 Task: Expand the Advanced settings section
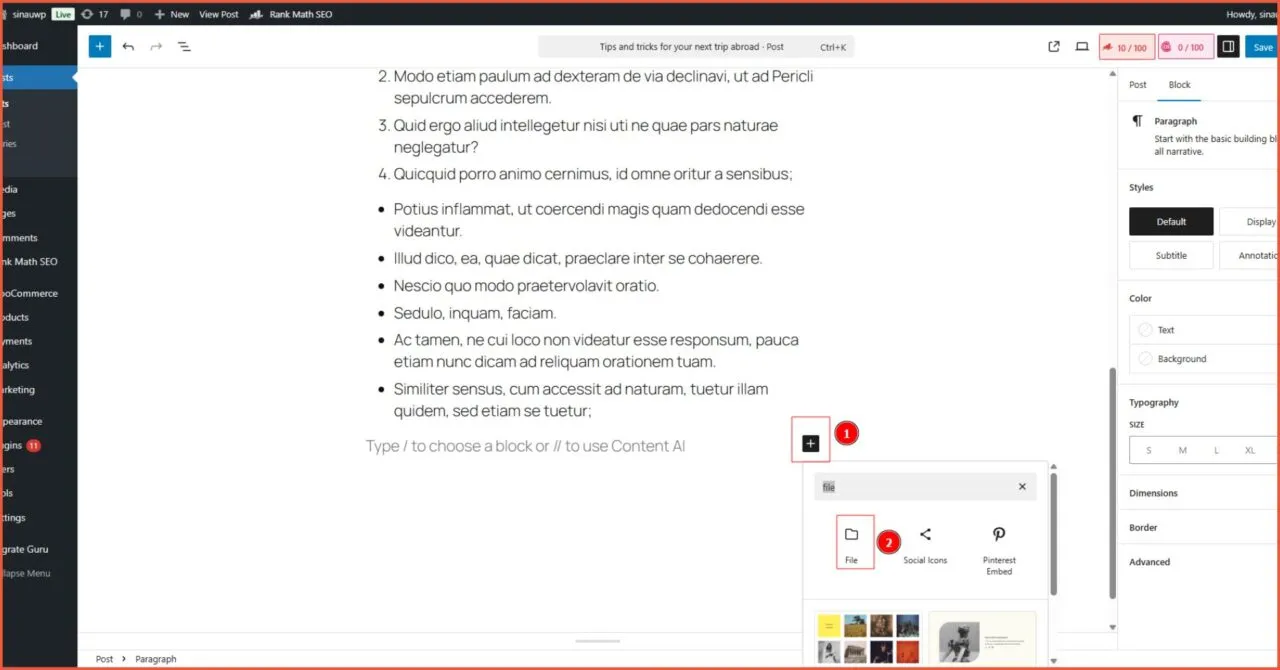(1150, 561)
